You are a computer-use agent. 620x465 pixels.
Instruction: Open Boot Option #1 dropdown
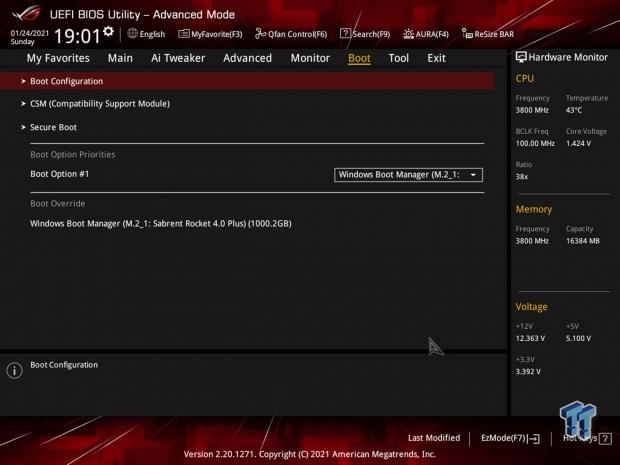(x=408, y=175)
